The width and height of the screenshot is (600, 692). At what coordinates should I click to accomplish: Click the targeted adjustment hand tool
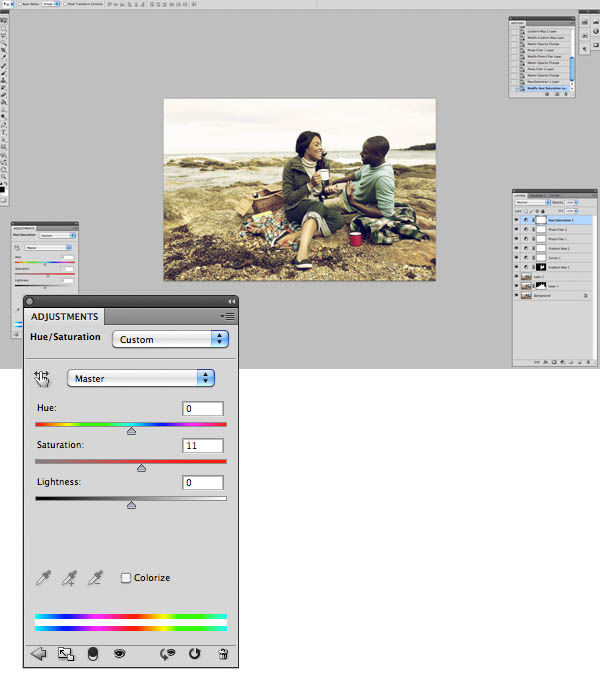pos(42,378)
